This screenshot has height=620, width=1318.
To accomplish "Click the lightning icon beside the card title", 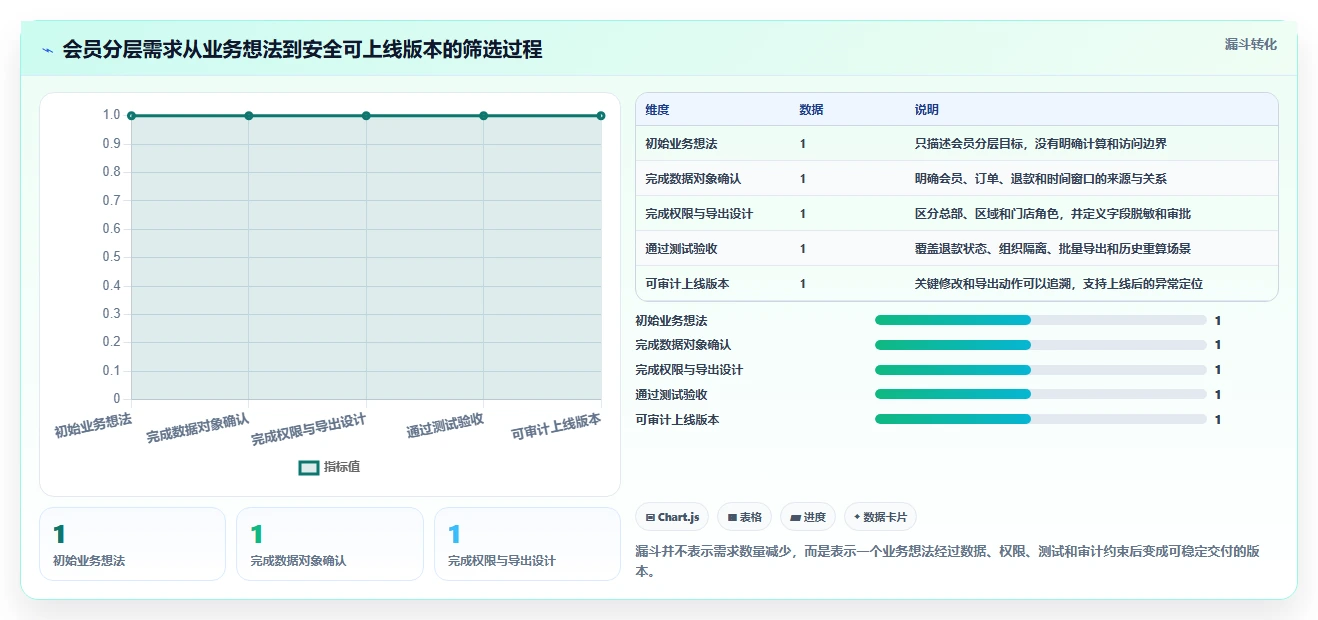I will [48, 50].
